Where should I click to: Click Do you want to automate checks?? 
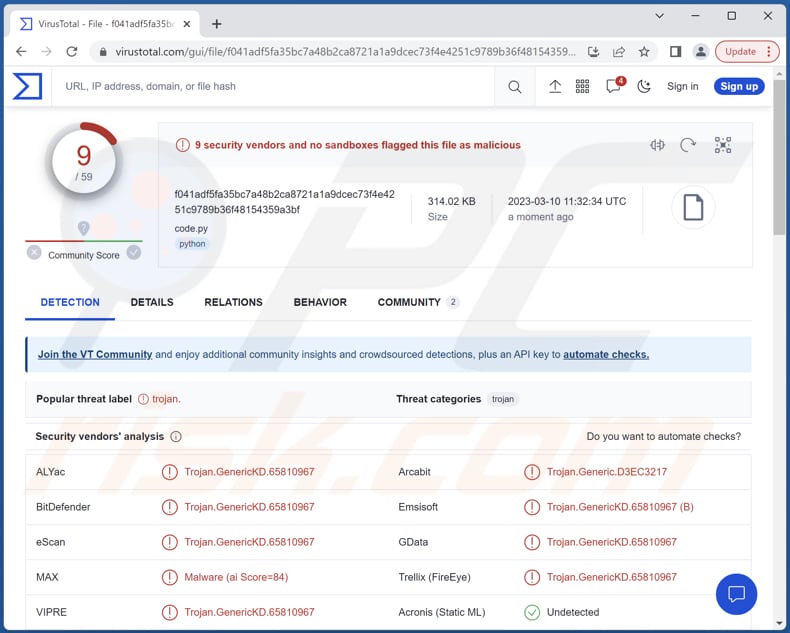[664, 437]
